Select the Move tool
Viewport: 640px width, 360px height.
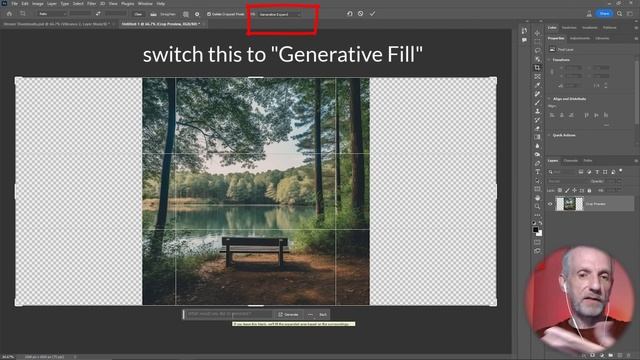pos(537,33)
